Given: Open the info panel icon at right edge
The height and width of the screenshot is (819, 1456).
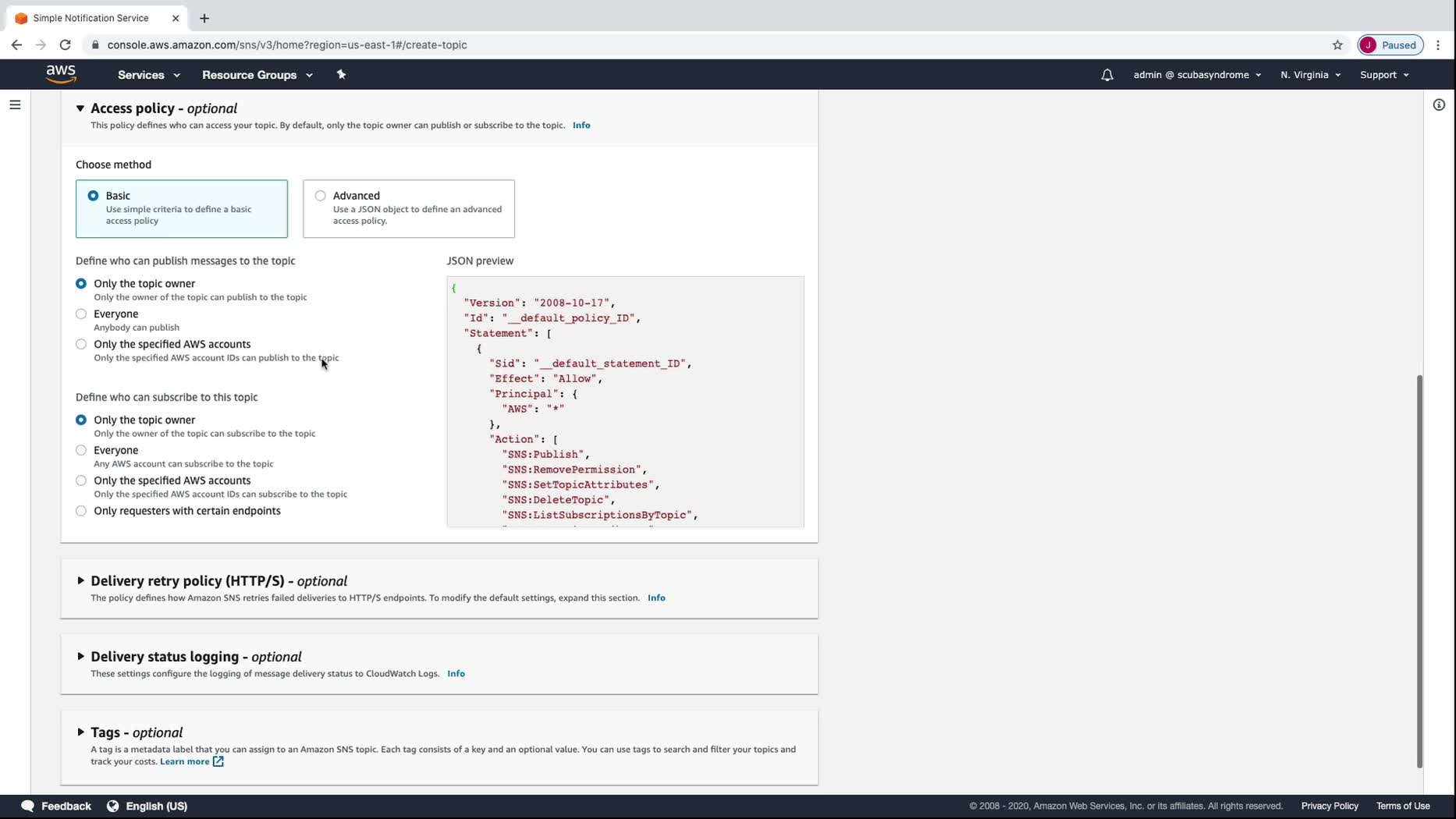Looking at the screenshot, I should point(1440,105).
